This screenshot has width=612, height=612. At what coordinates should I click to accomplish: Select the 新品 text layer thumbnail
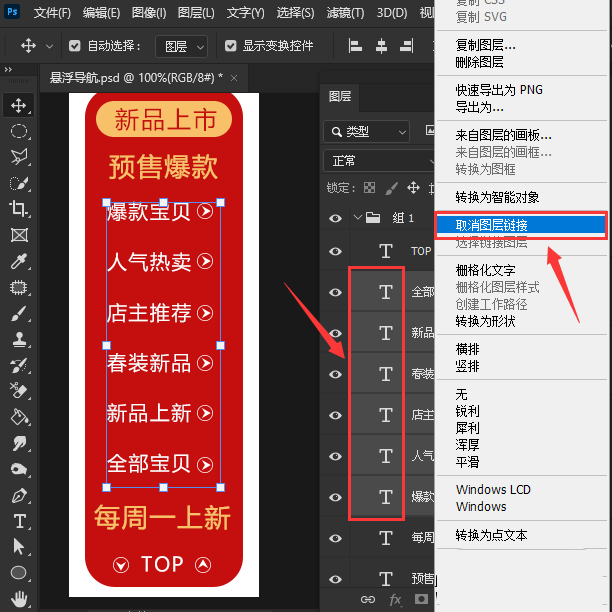385,333
